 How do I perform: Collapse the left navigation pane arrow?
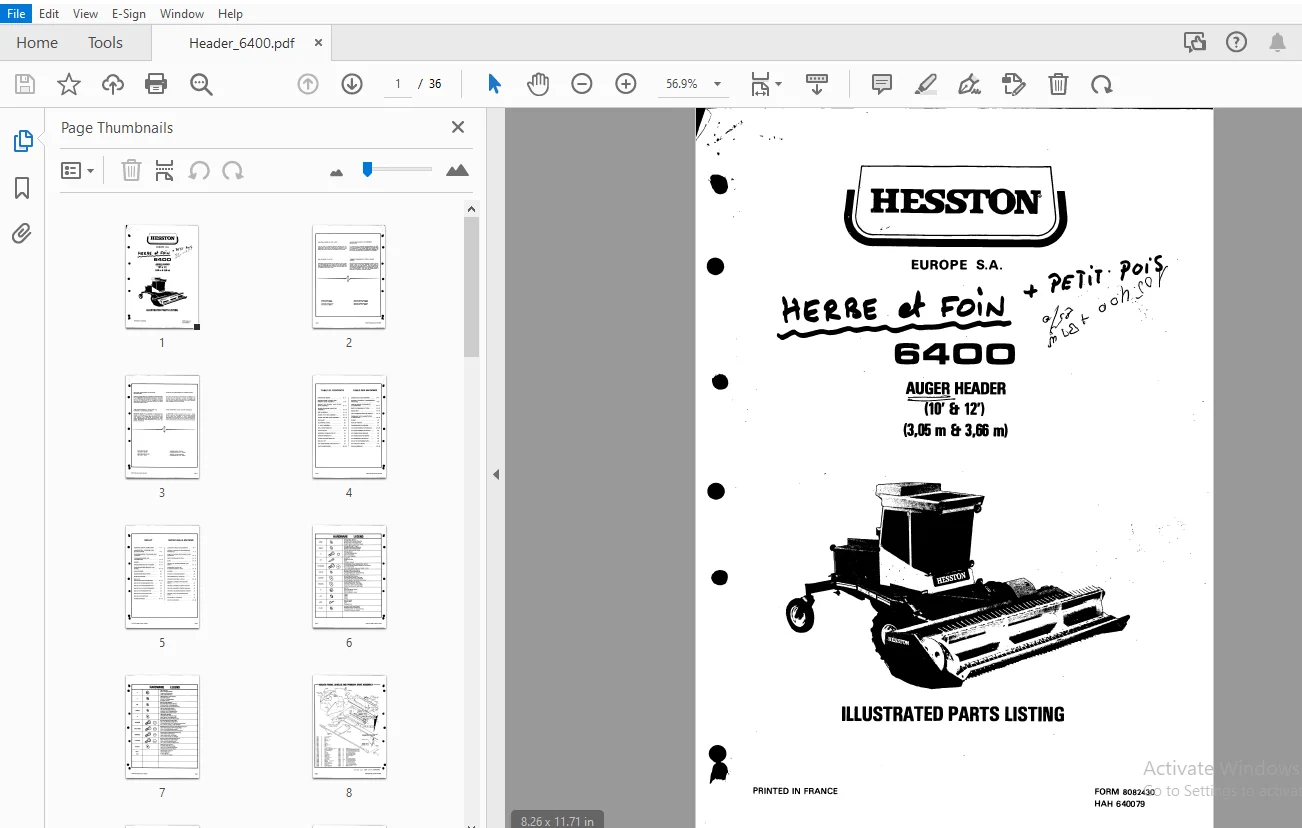click(x=496, y=474)
